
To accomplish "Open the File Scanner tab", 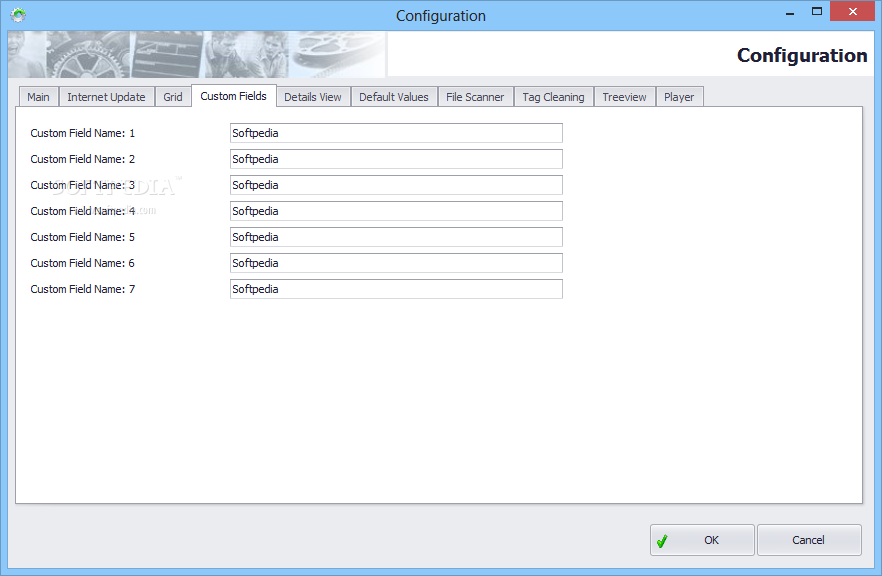I will click(475, 97).
